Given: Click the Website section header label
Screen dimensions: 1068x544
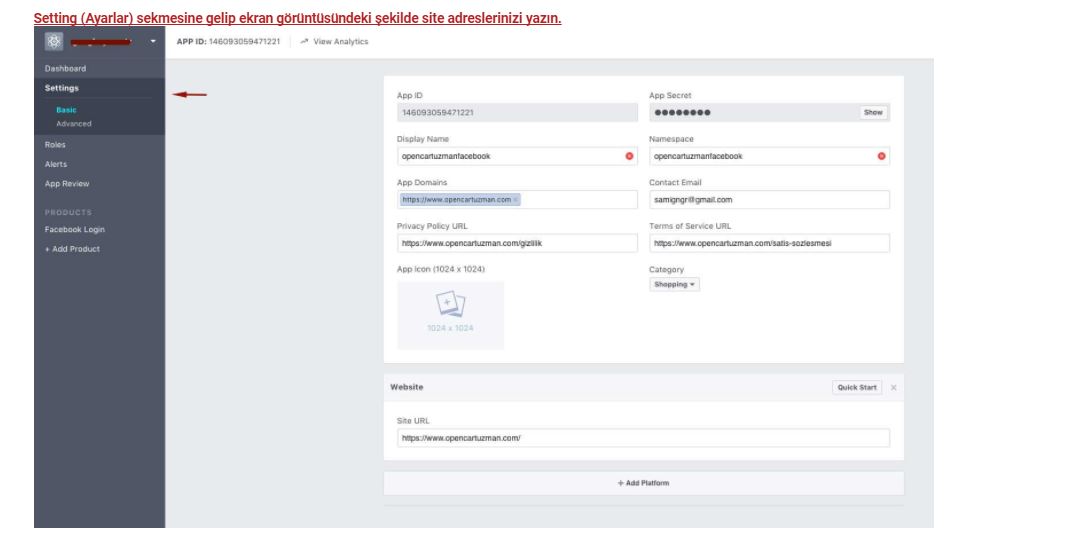Looking at the screenshot, I should click(407, 387).
